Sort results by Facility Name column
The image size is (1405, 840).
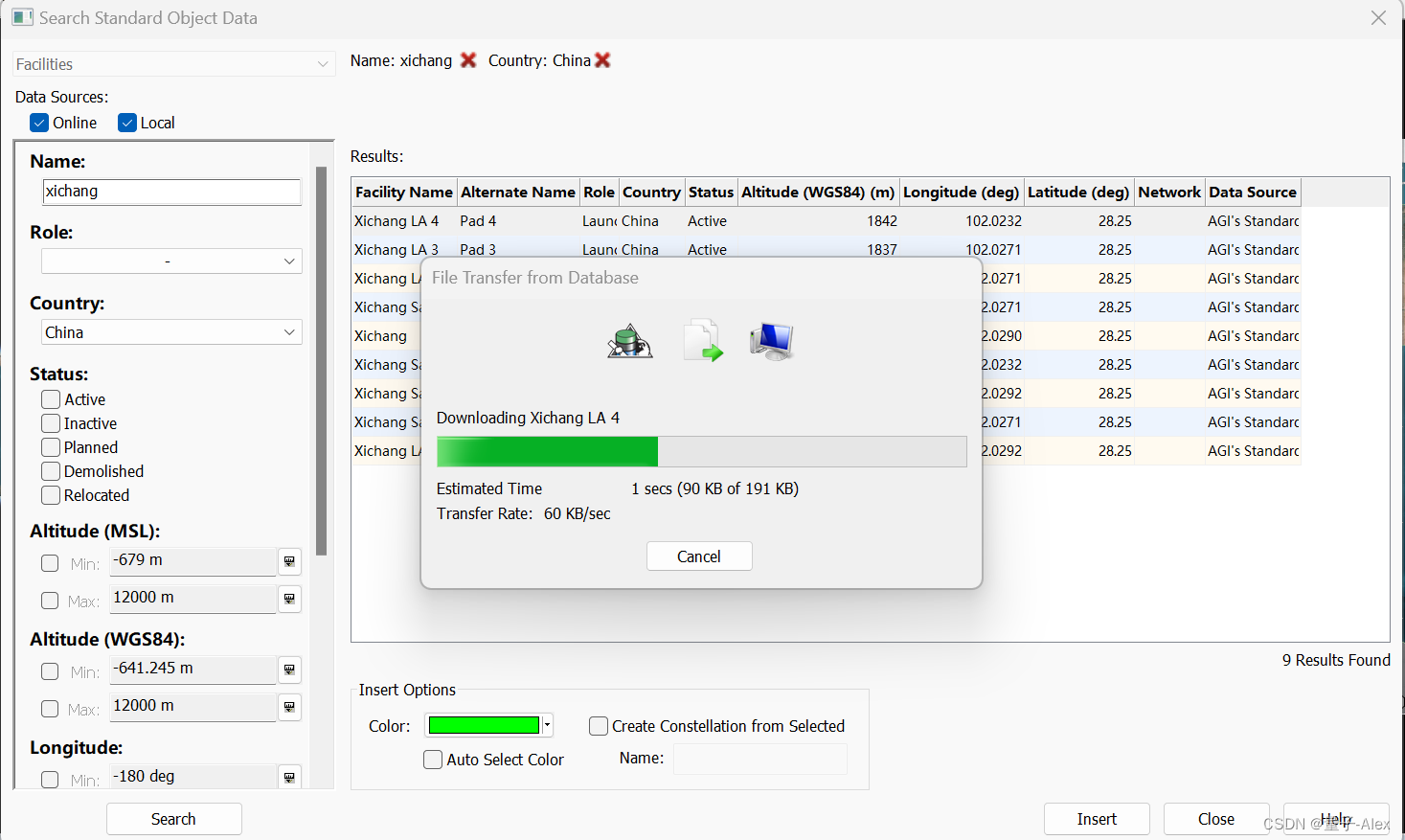click(404, 192)
